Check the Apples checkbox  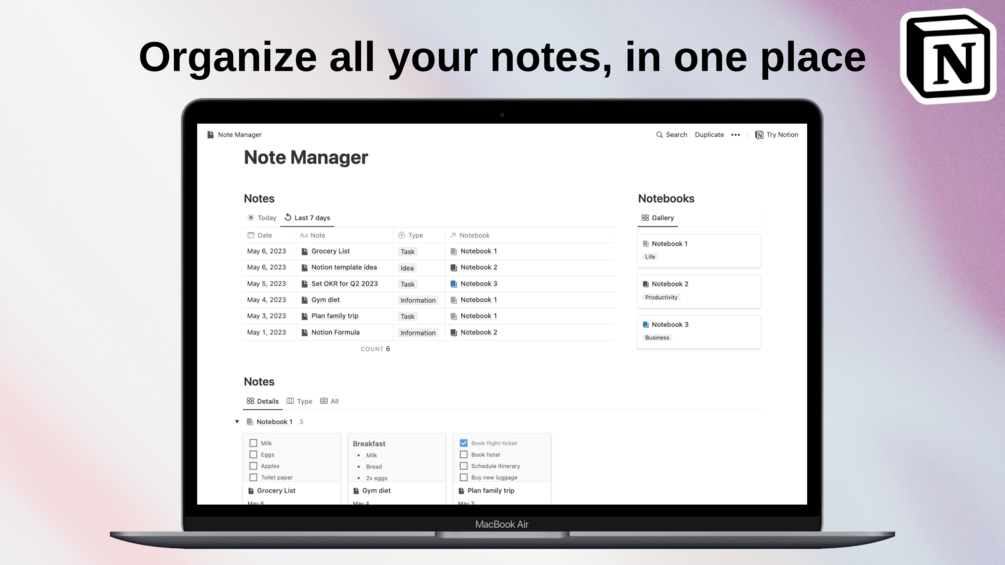tap(253, 466)
